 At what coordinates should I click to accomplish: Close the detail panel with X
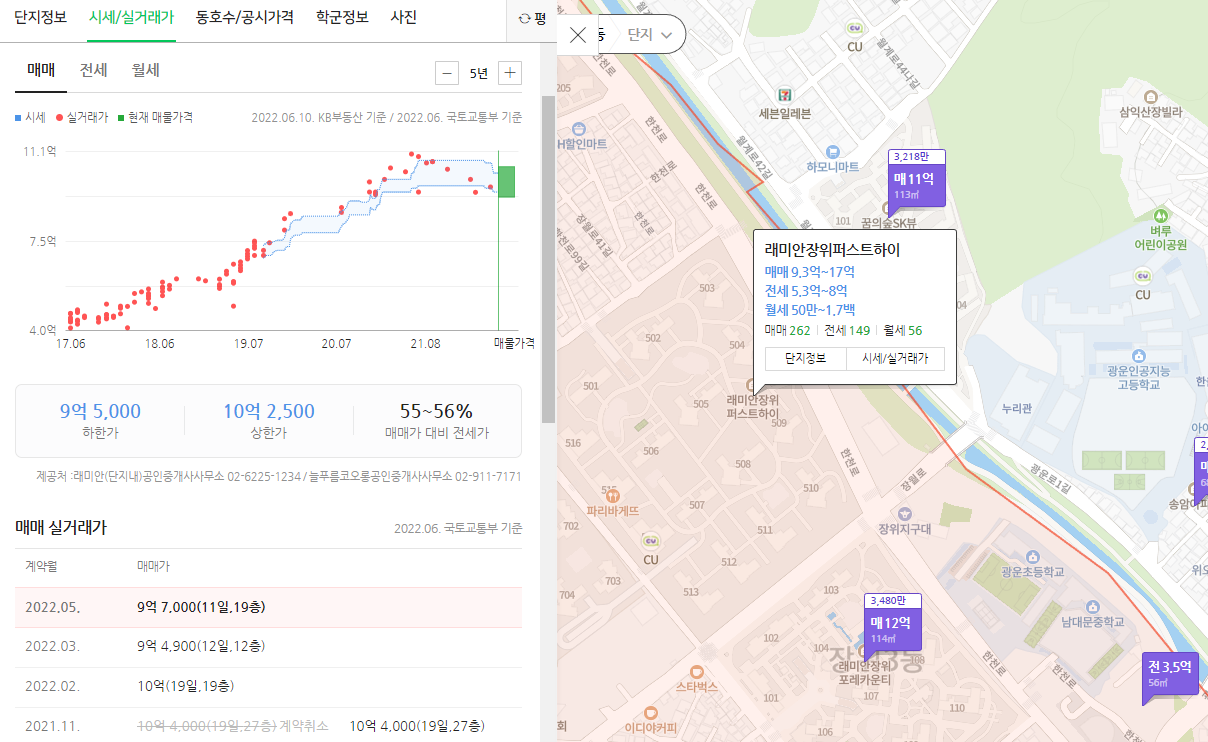tap(578, 35)
